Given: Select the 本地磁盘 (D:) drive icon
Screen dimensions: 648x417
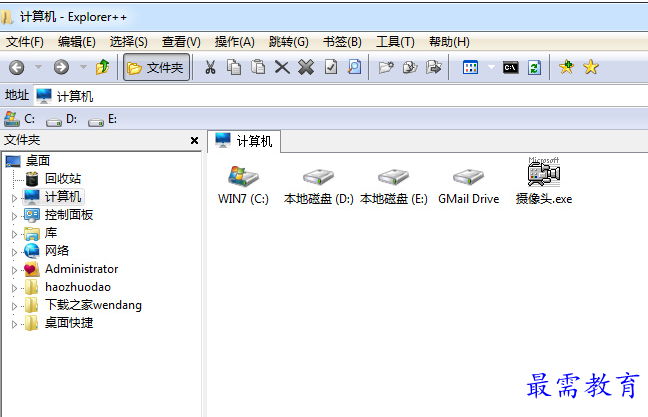Looking at the screenshot, I should [318, 186].
